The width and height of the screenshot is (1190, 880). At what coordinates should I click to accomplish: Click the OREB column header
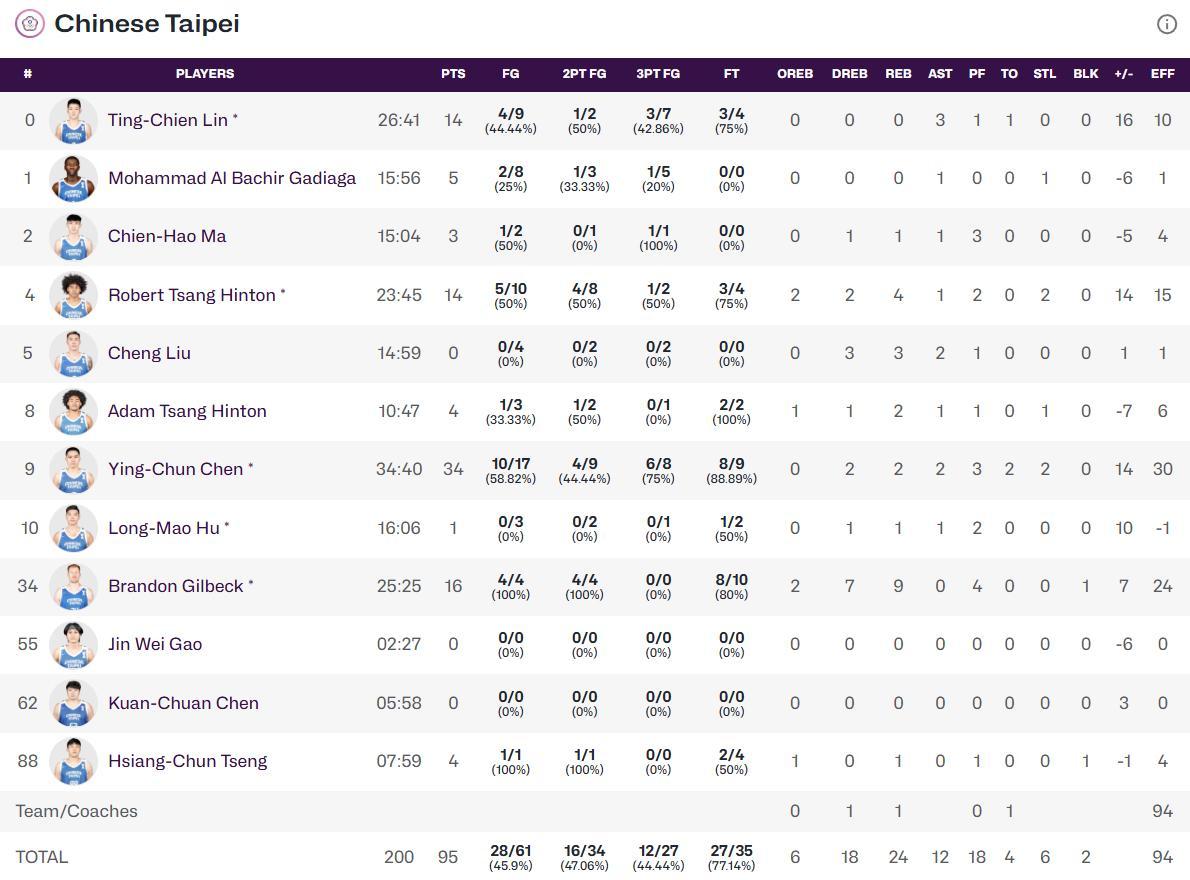[795, 74]
